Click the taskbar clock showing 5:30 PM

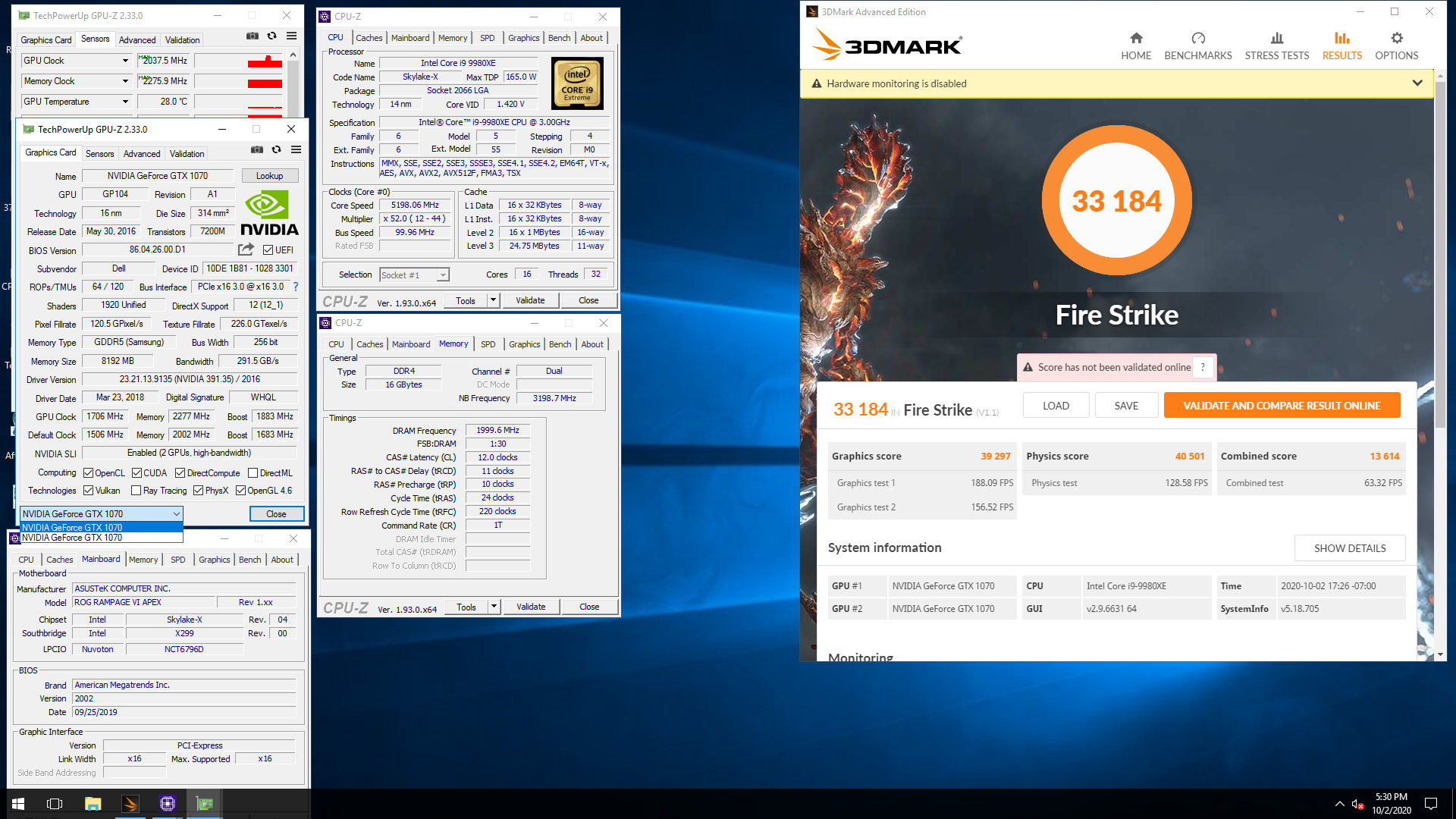tap(1392, 804)
